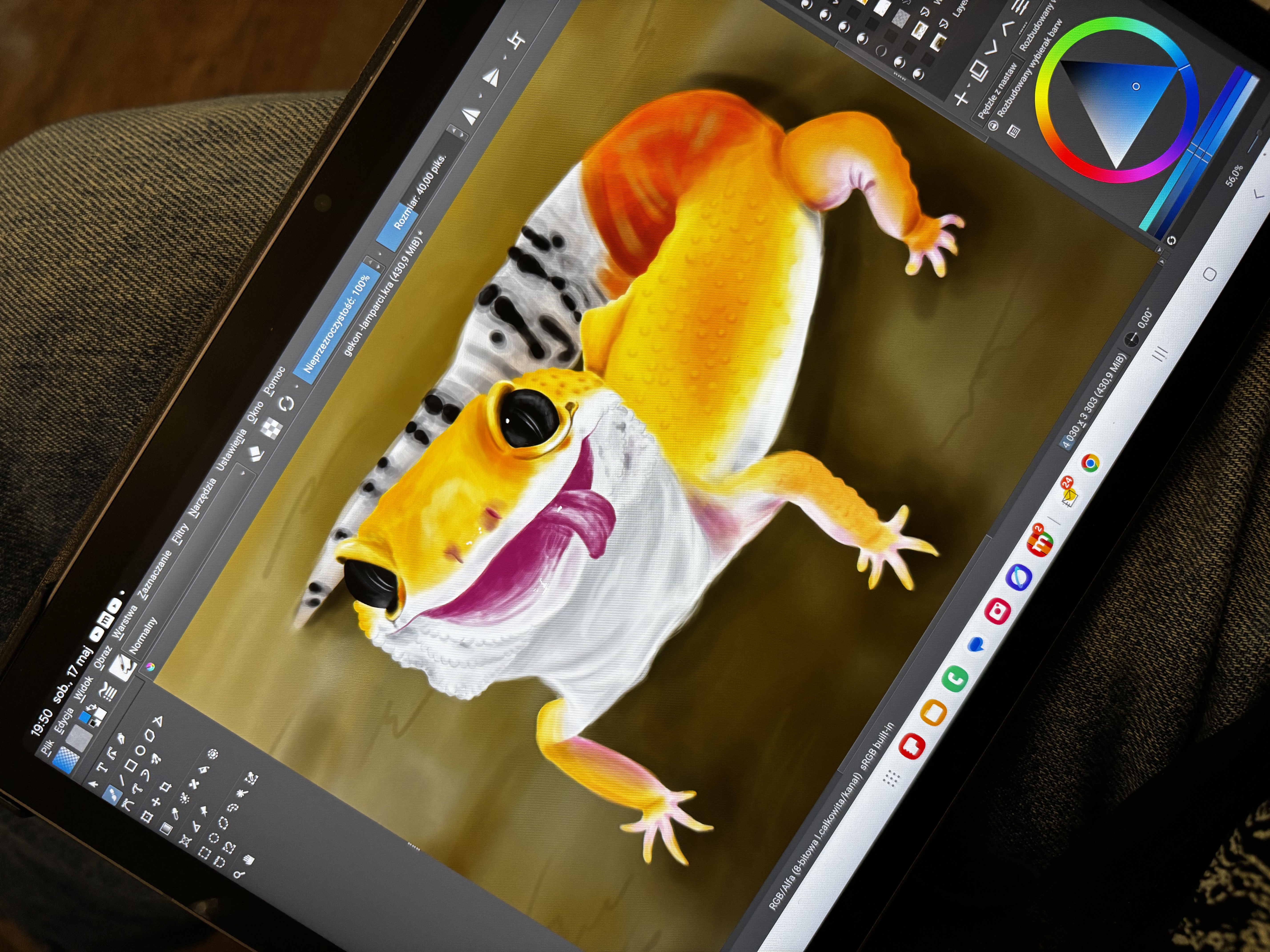Open the Narzędzia menu
The width and height of the screenshot is (1270, 952).
(203, 498)
